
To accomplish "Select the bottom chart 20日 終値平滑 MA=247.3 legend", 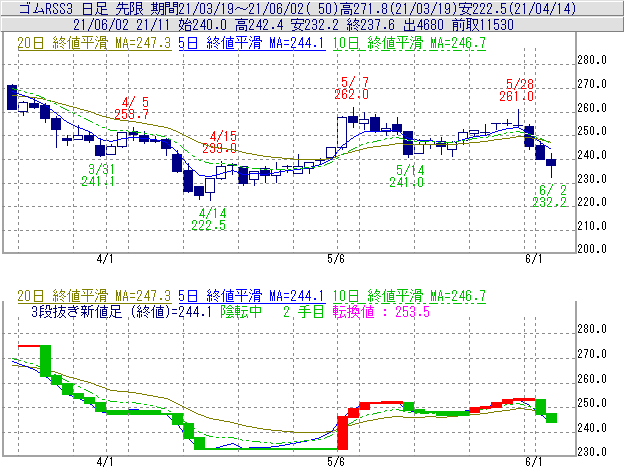I will 94,296.
